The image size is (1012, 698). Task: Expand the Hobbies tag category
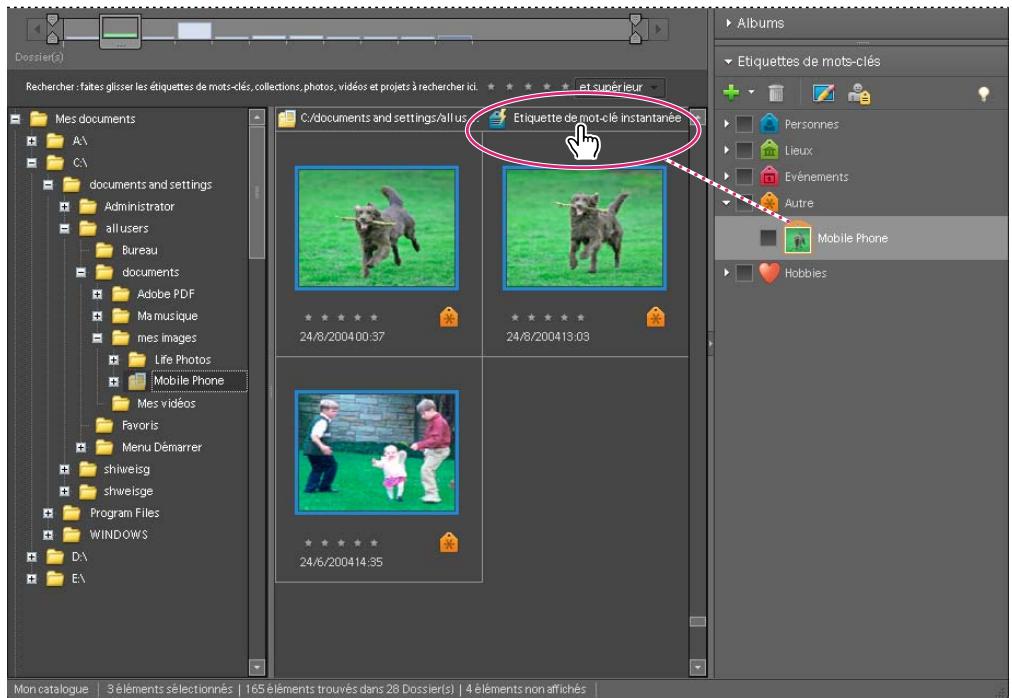[x=728, y=274]
